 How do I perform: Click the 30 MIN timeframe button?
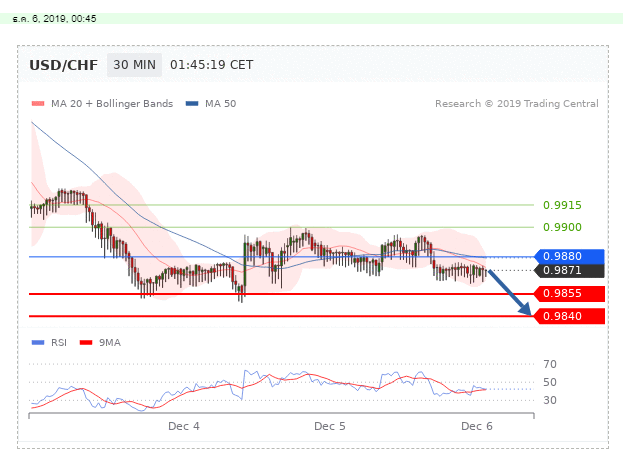(x=134, y=65)
